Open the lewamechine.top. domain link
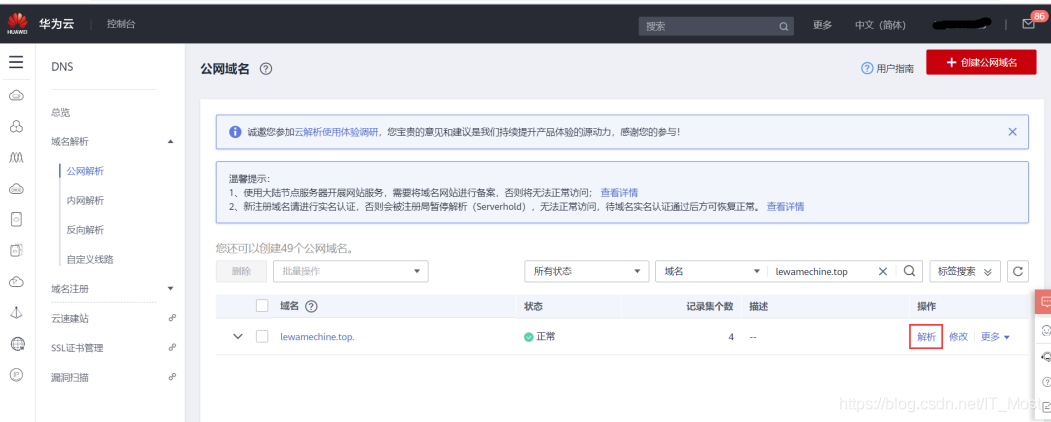 (x=317, y=337)
